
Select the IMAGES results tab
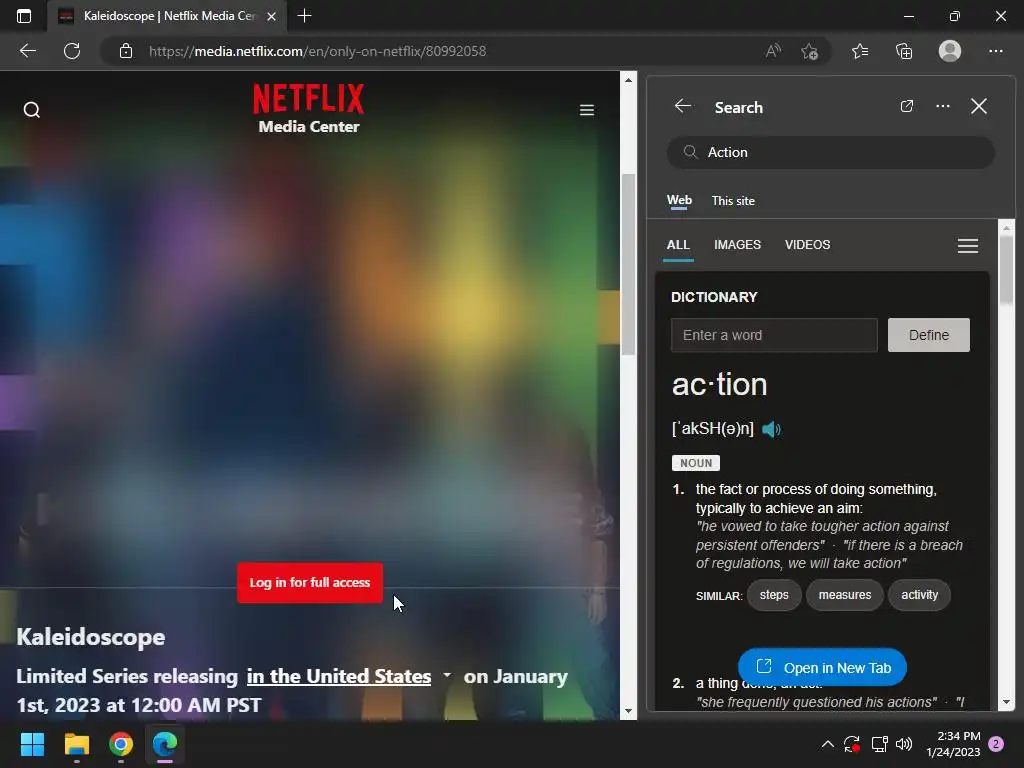(737, 244)
